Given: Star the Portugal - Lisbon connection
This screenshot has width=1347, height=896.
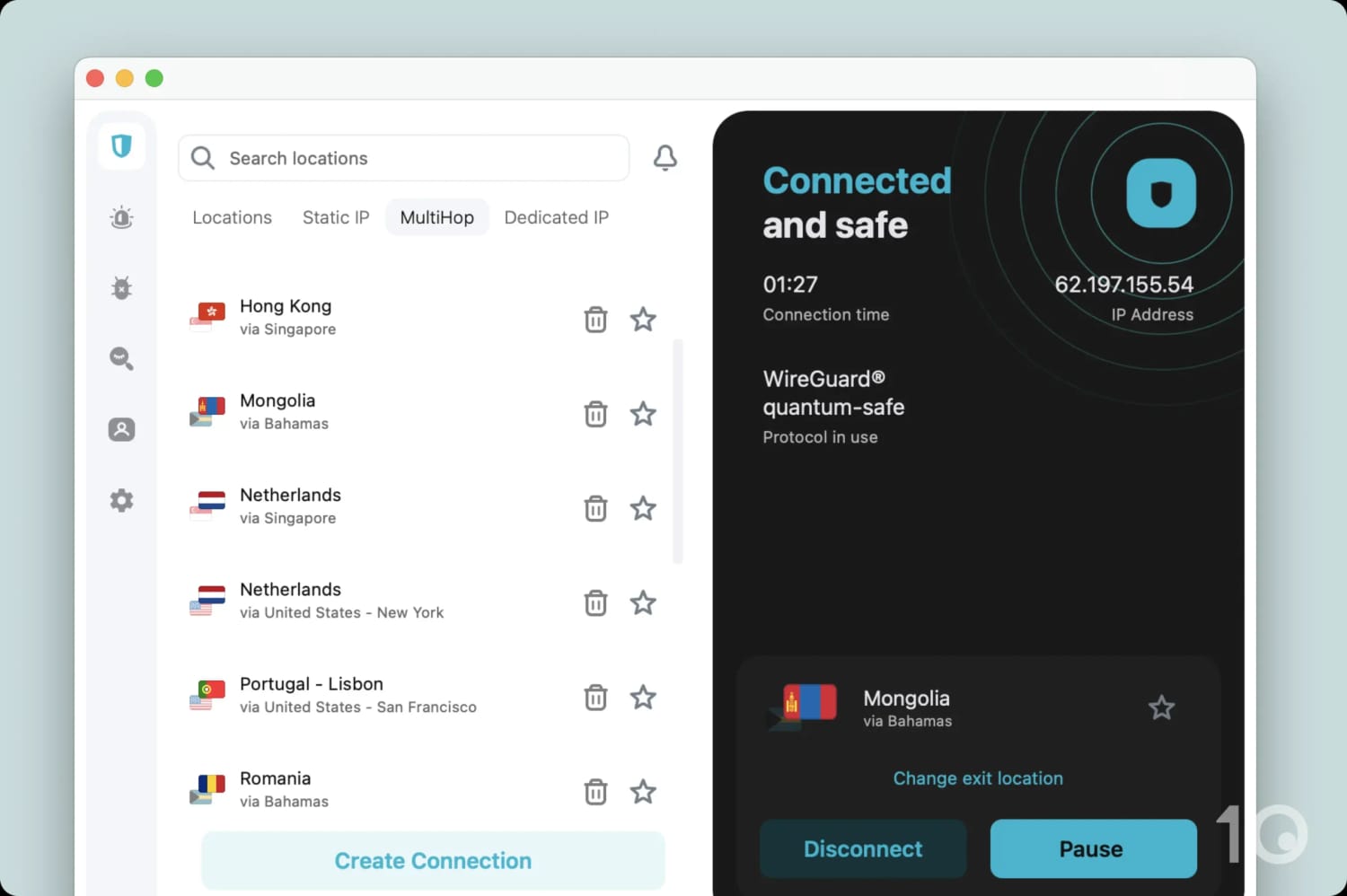Looking at the screenshot, I should (643, 698).
